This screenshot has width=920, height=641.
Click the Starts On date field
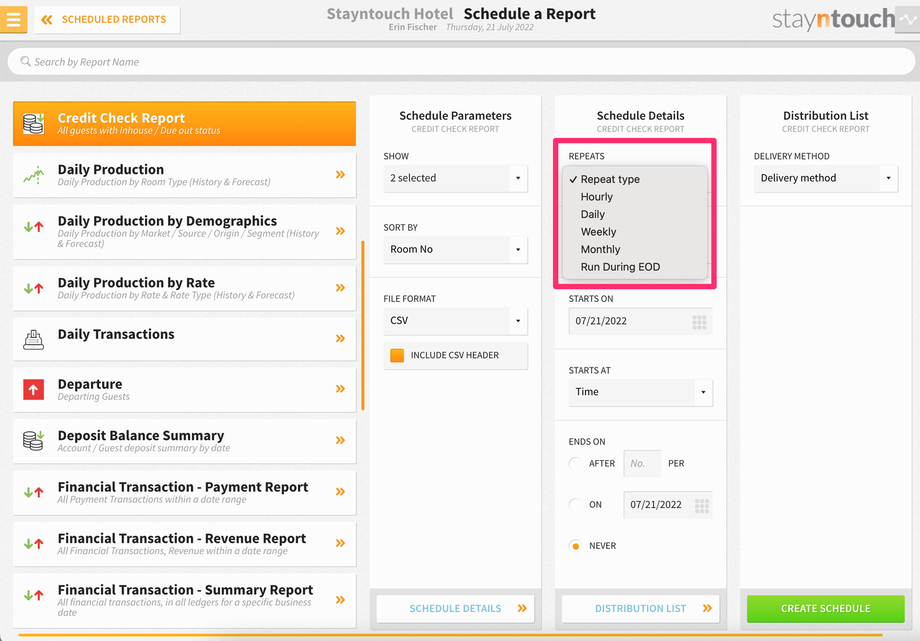pyautogui.click(x=640, y=321)
